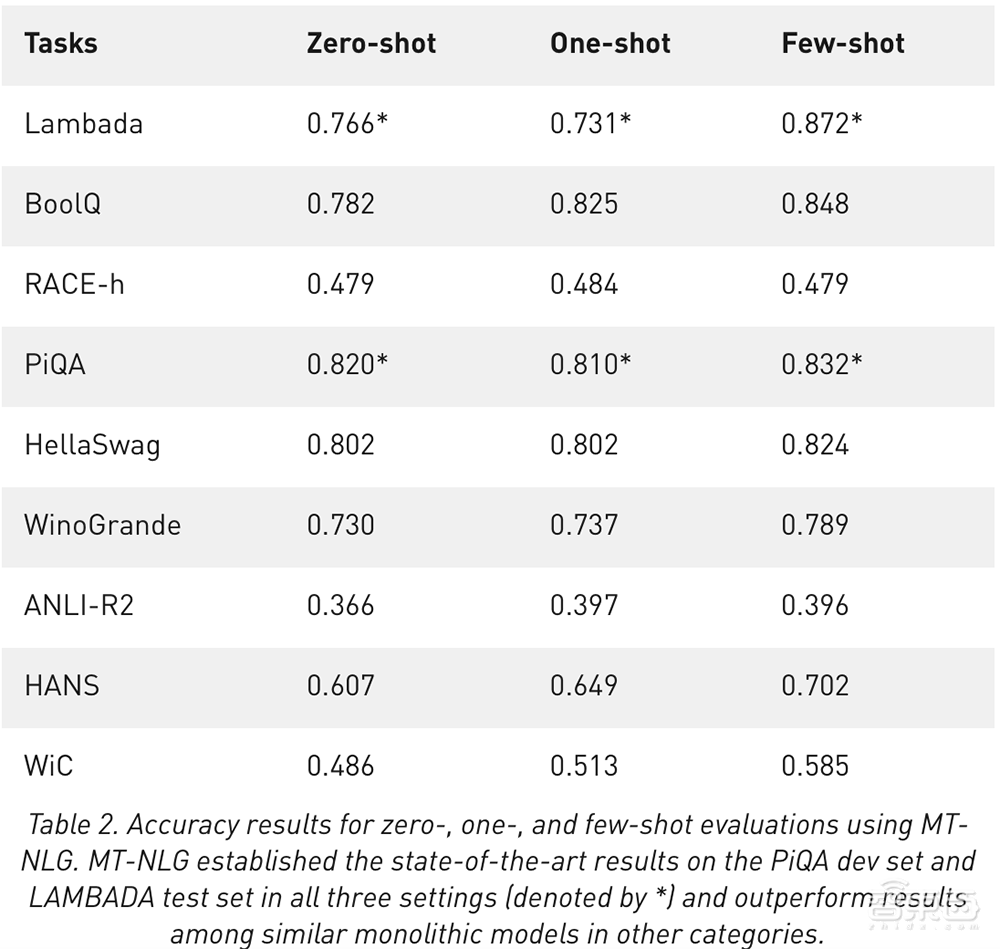Viewport: 1000px width, 949px height.
Task: Select the PiQA task label
Action: (x=55, y=365)
